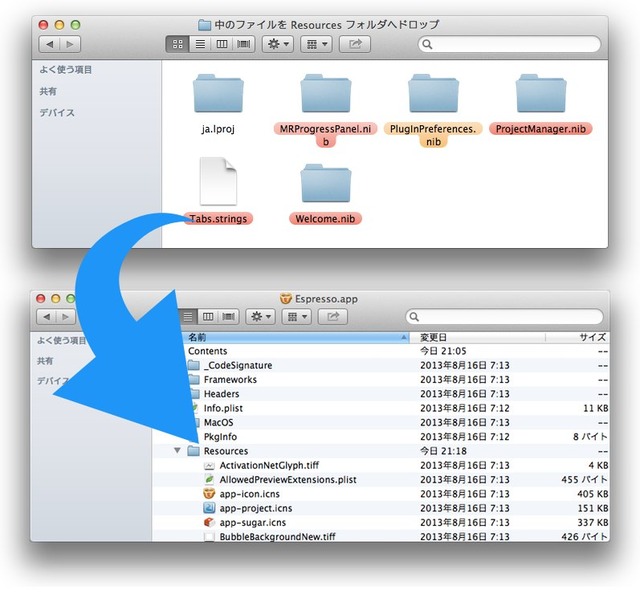
Task: Go forward in the Espresso.app window
Action: (66, 317)
